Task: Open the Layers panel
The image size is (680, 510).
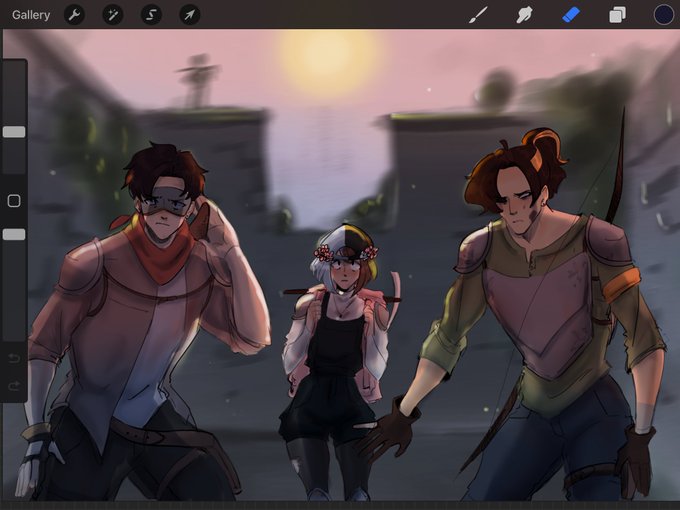Action: 617,15
